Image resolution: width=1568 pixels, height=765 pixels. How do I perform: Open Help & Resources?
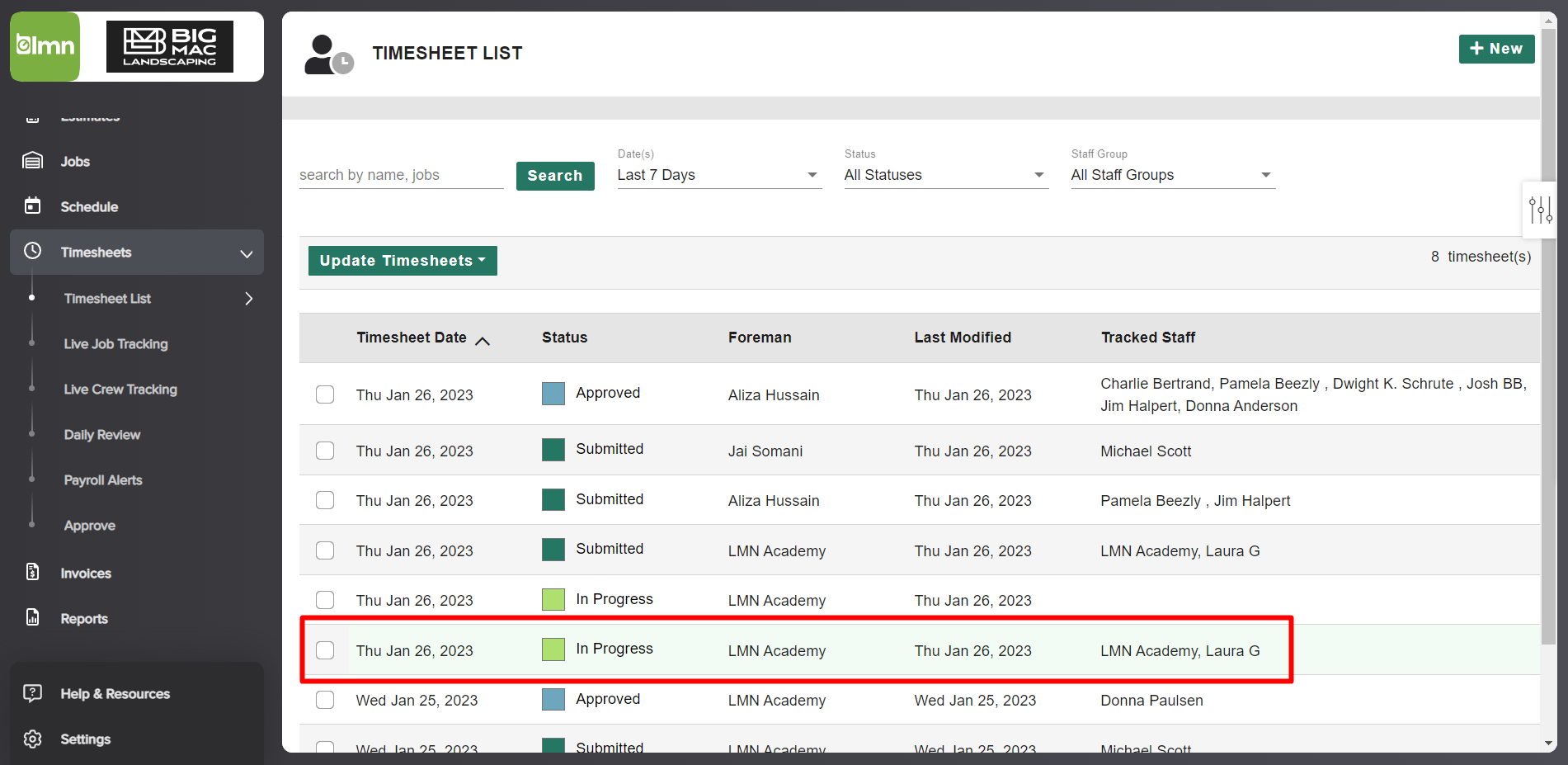coord(115,694)
